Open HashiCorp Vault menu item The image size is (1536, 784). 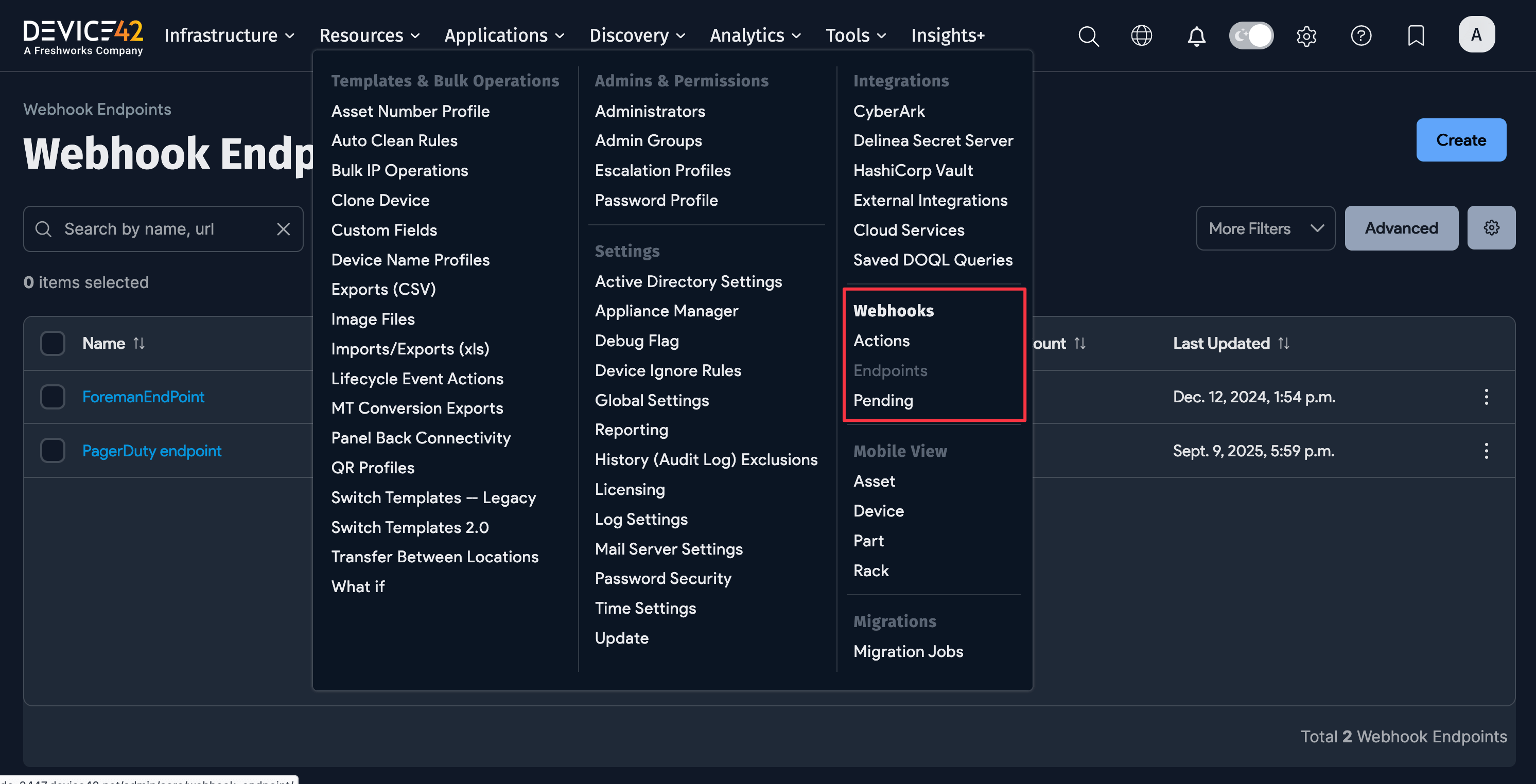tap(913, 170)
